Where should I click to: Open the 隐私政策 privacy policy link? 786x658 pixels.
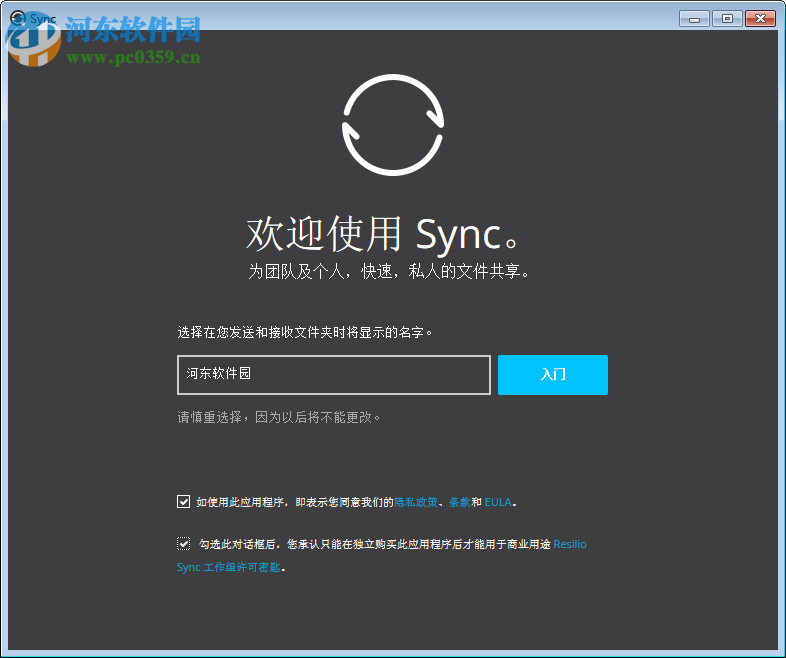416,502
